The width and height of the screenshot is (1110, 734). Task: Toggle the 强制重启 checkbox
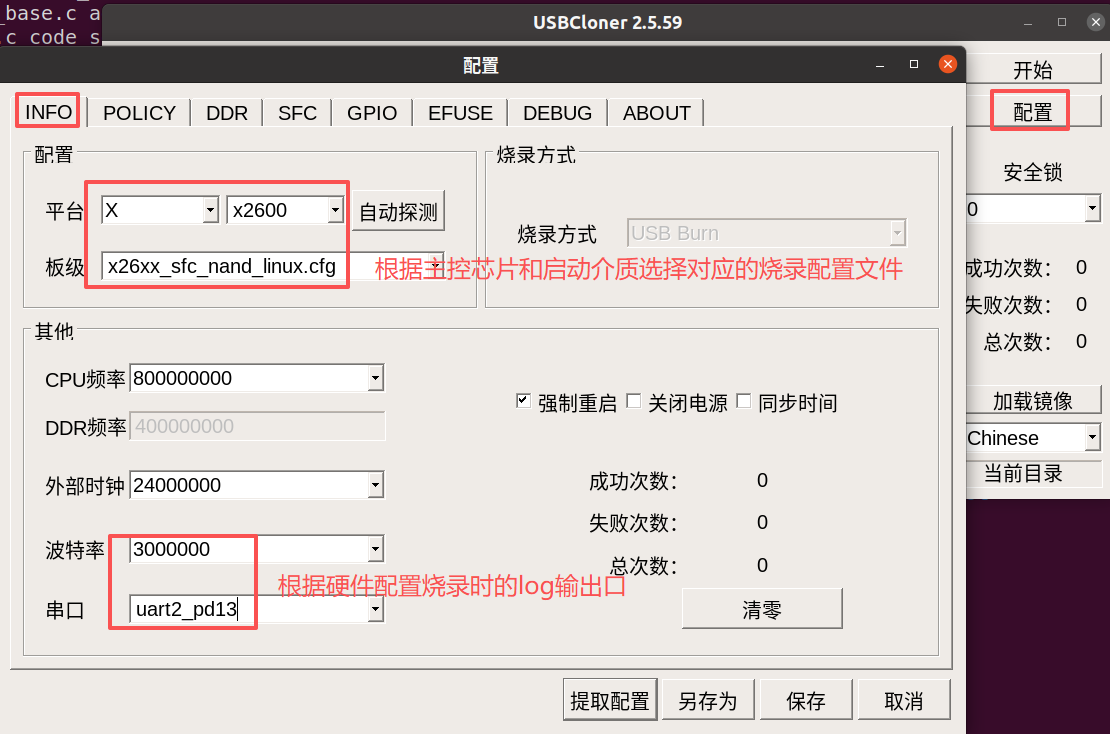coord(523,401)
